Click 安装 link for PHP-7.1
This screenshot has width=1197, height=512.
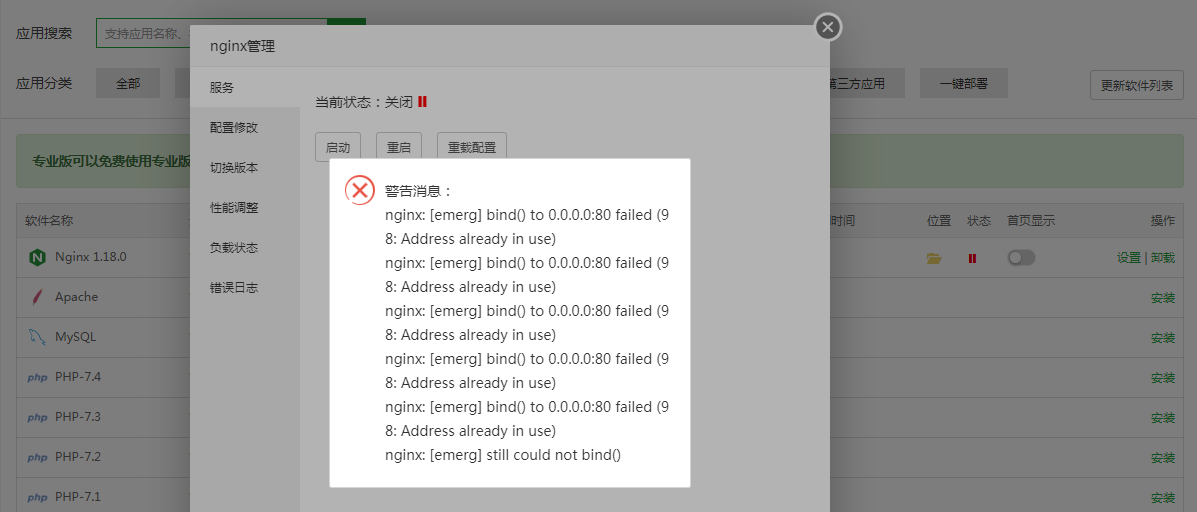coord(1163,498)
